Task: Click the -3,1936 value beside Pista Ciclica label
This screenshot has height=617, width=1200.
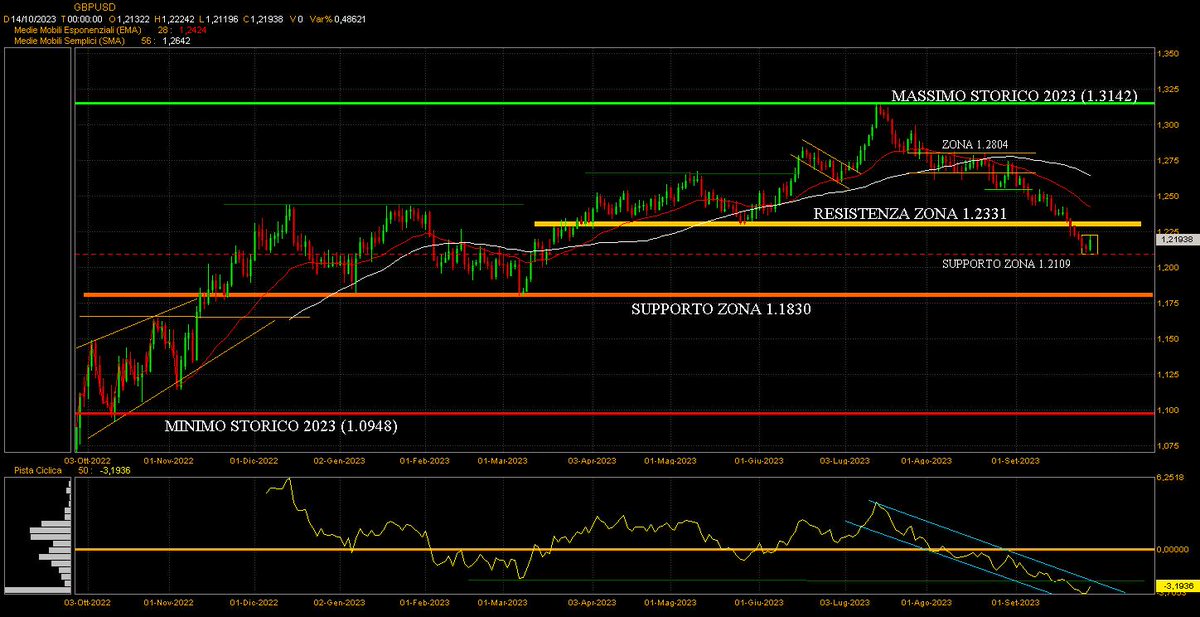Action: [117, 470]
